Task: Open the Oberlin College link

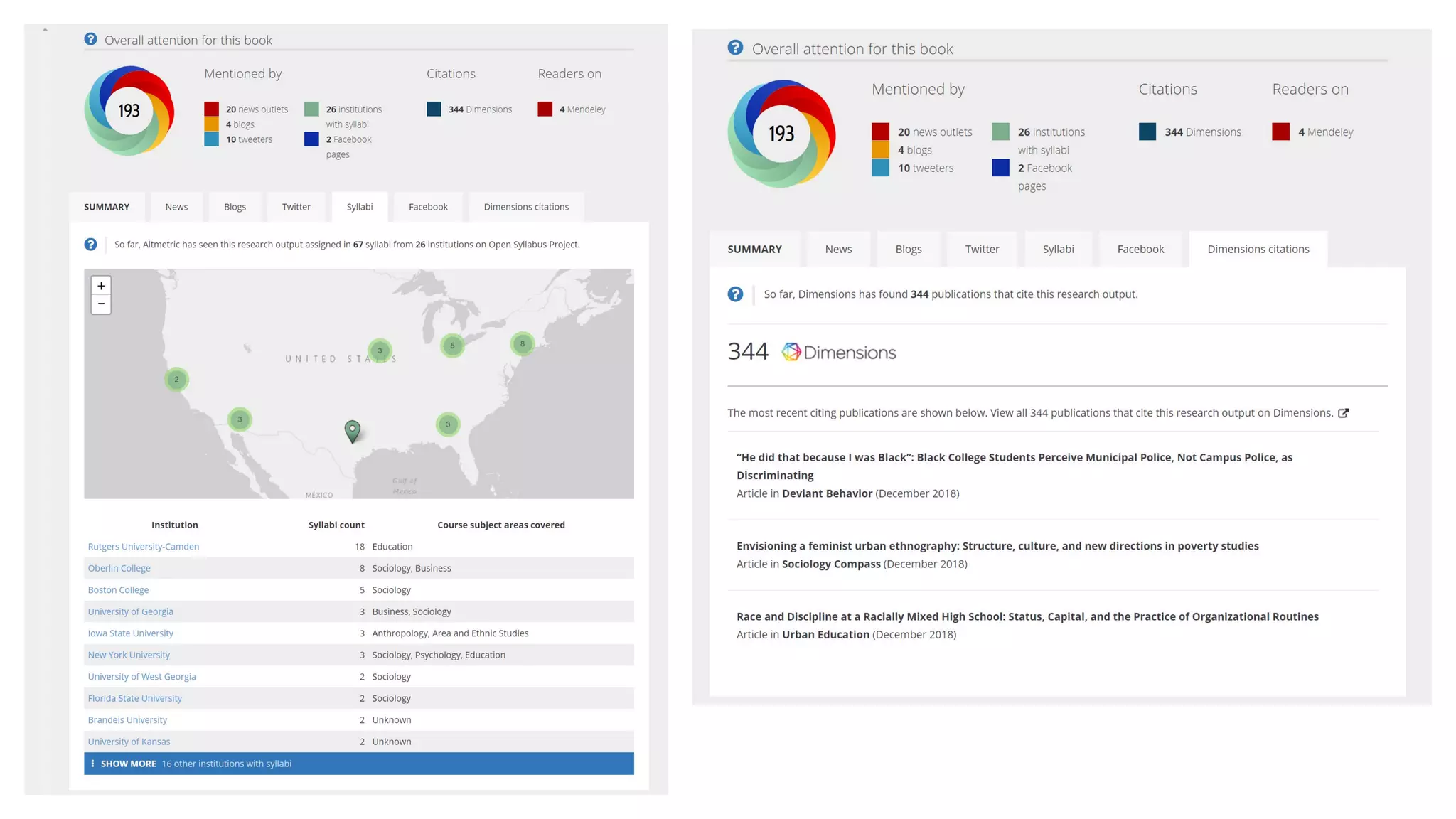Action: (x=119, y=568)
